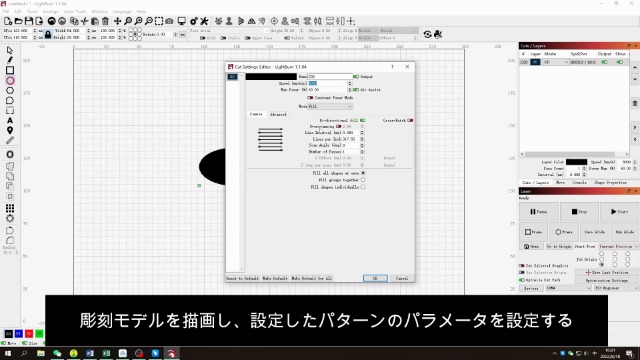Image resolution: width=640 pixels, height=360 pixels.
Task: Open the Laser Tools menu
Action: click(x=75, y=11)
